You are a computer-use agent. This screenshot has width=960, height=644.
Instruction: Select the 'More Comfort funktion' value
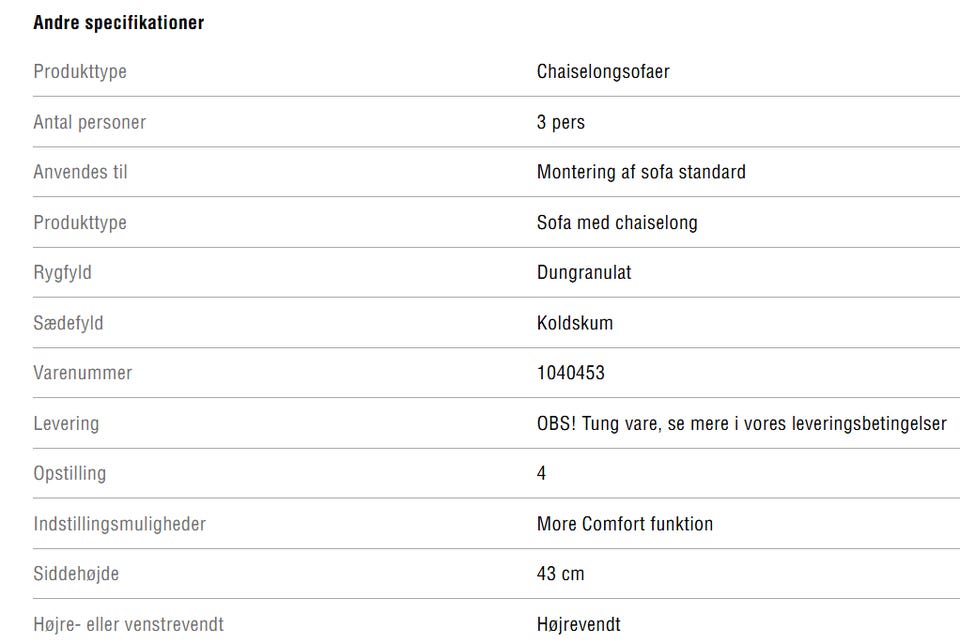pos(625,523)
